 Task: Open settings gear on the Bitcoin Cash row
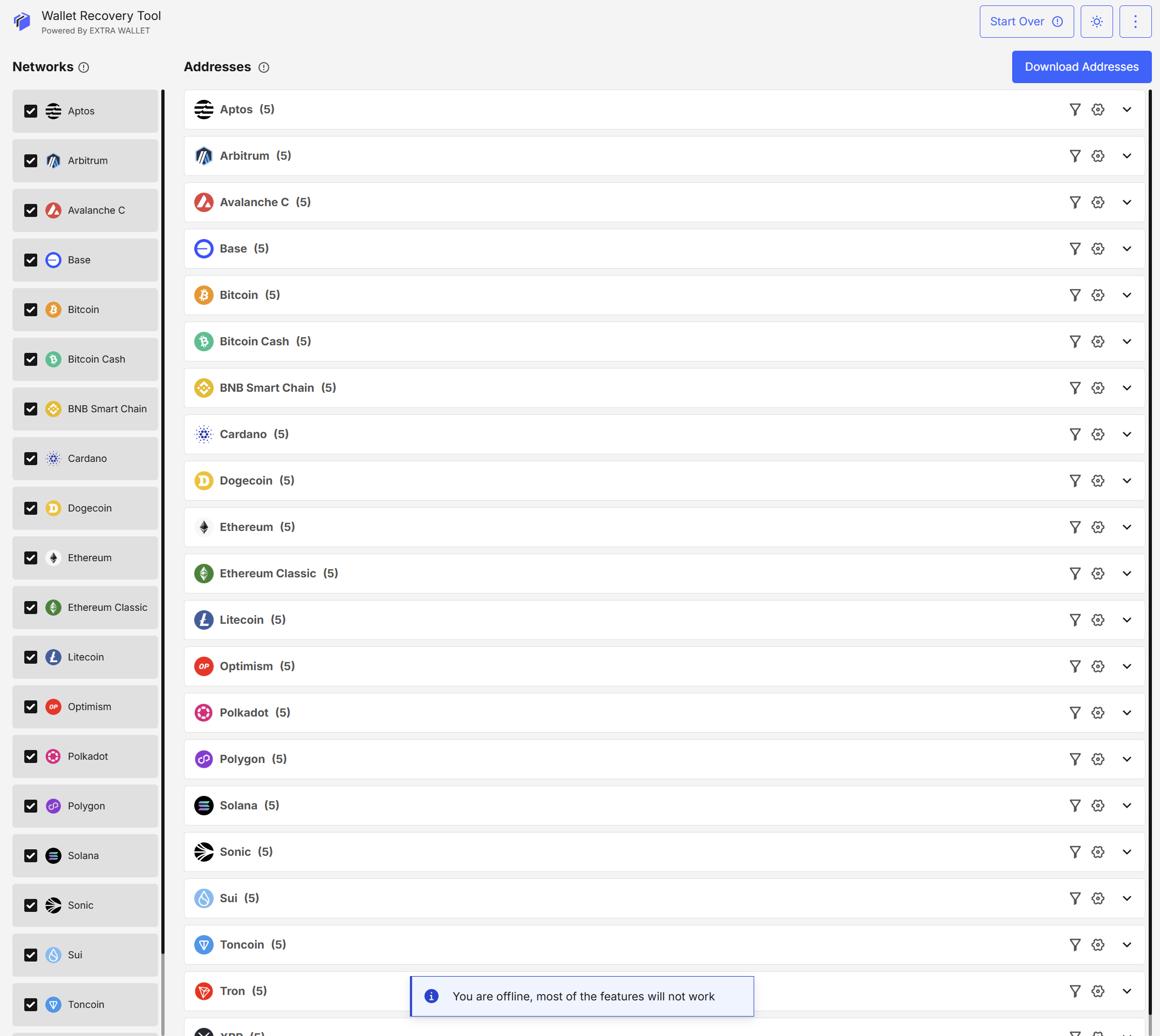1097,342
